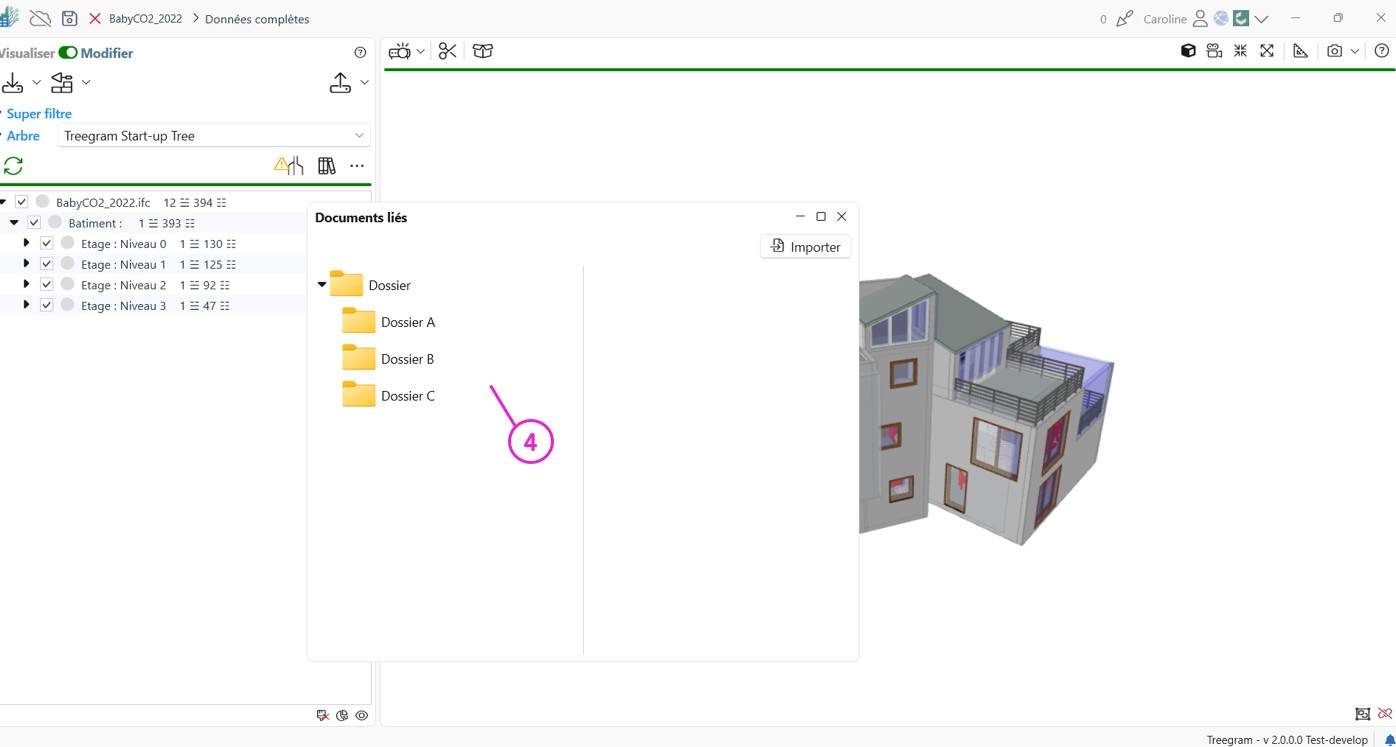Click the open box icon in viewer toolbar
Screen dimensions: 1396x747
coord(483,51)
